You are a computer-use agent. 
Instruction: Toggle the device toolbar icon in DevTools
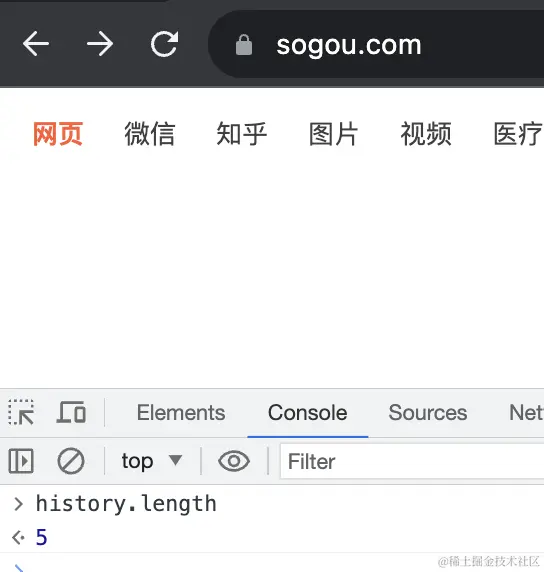71,412
